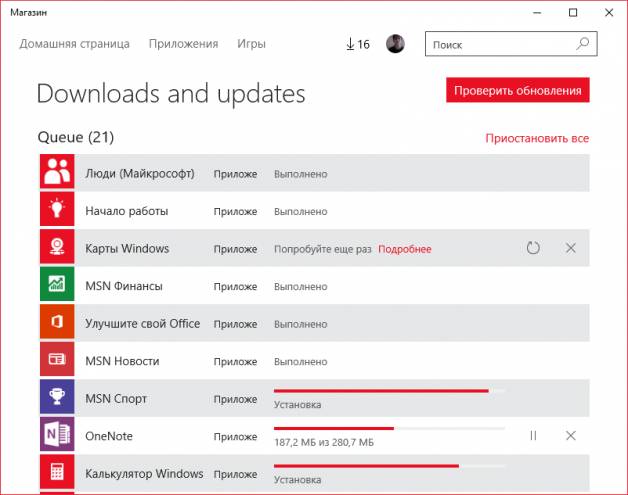Click Проверить обновления button

[518, 90]
